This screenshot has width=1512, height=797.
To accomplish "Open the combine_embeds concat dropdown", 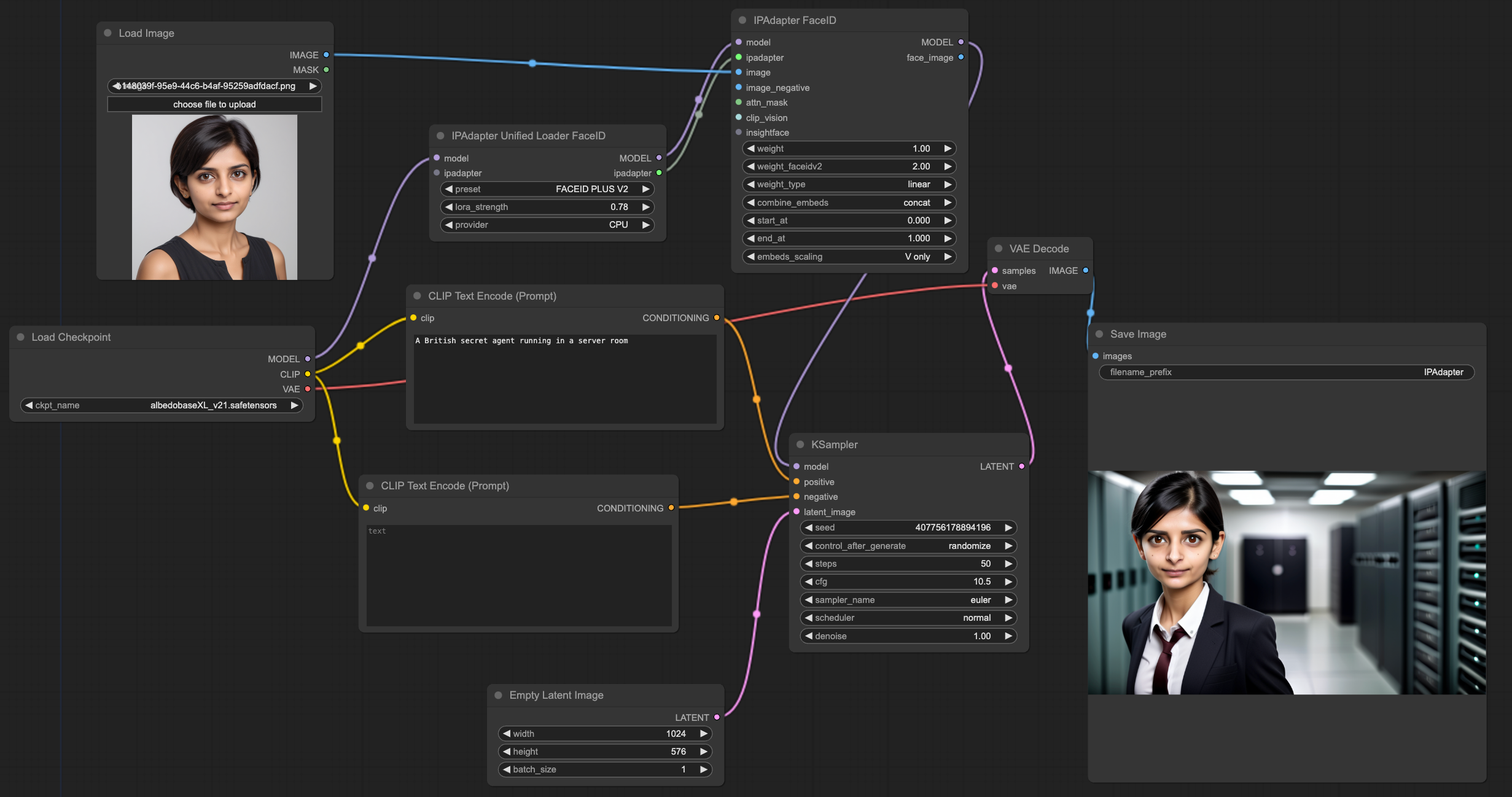I will pos(849,203).
